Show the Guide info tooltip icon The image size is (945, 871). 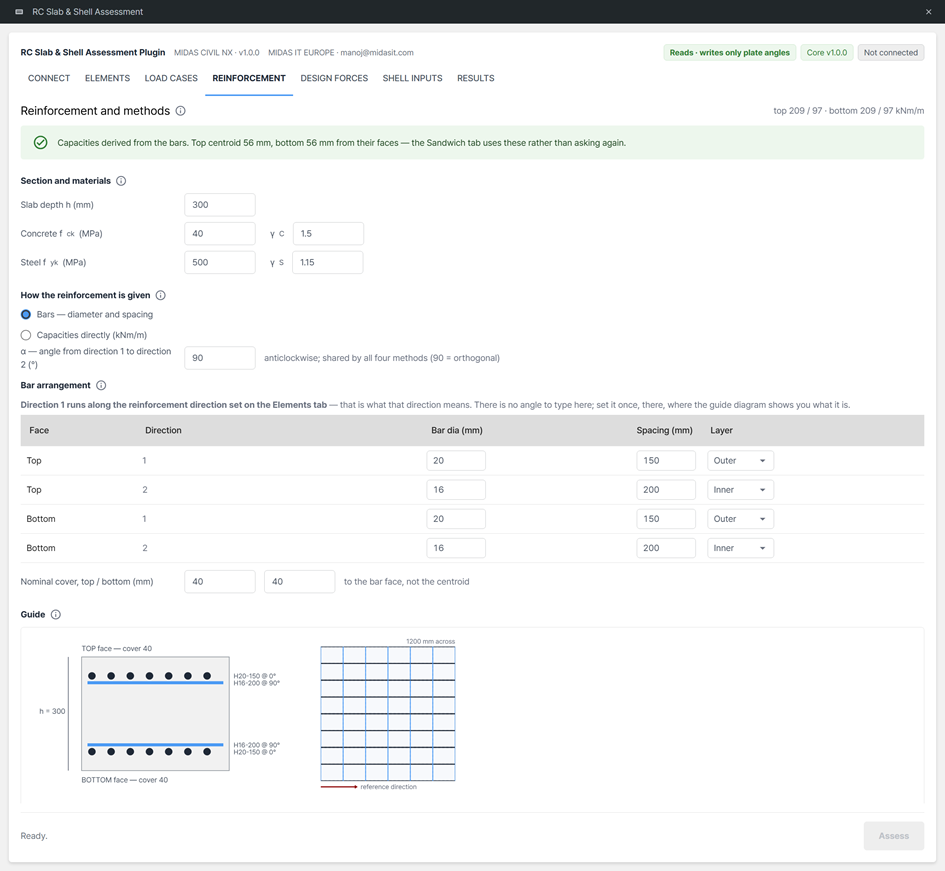(55, 614)
